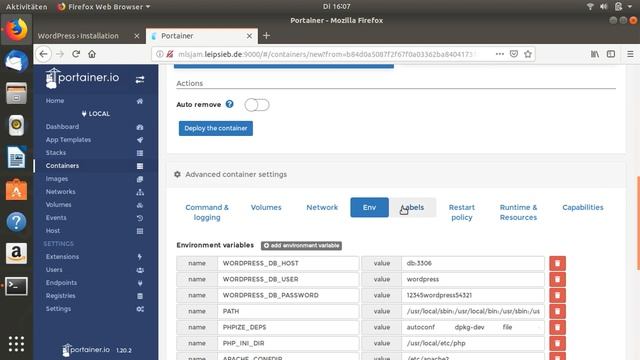The height and width of the screenshot is (360, 640).
Task: Bookmark this page with the star icon
Action: (x=528, y=54)
